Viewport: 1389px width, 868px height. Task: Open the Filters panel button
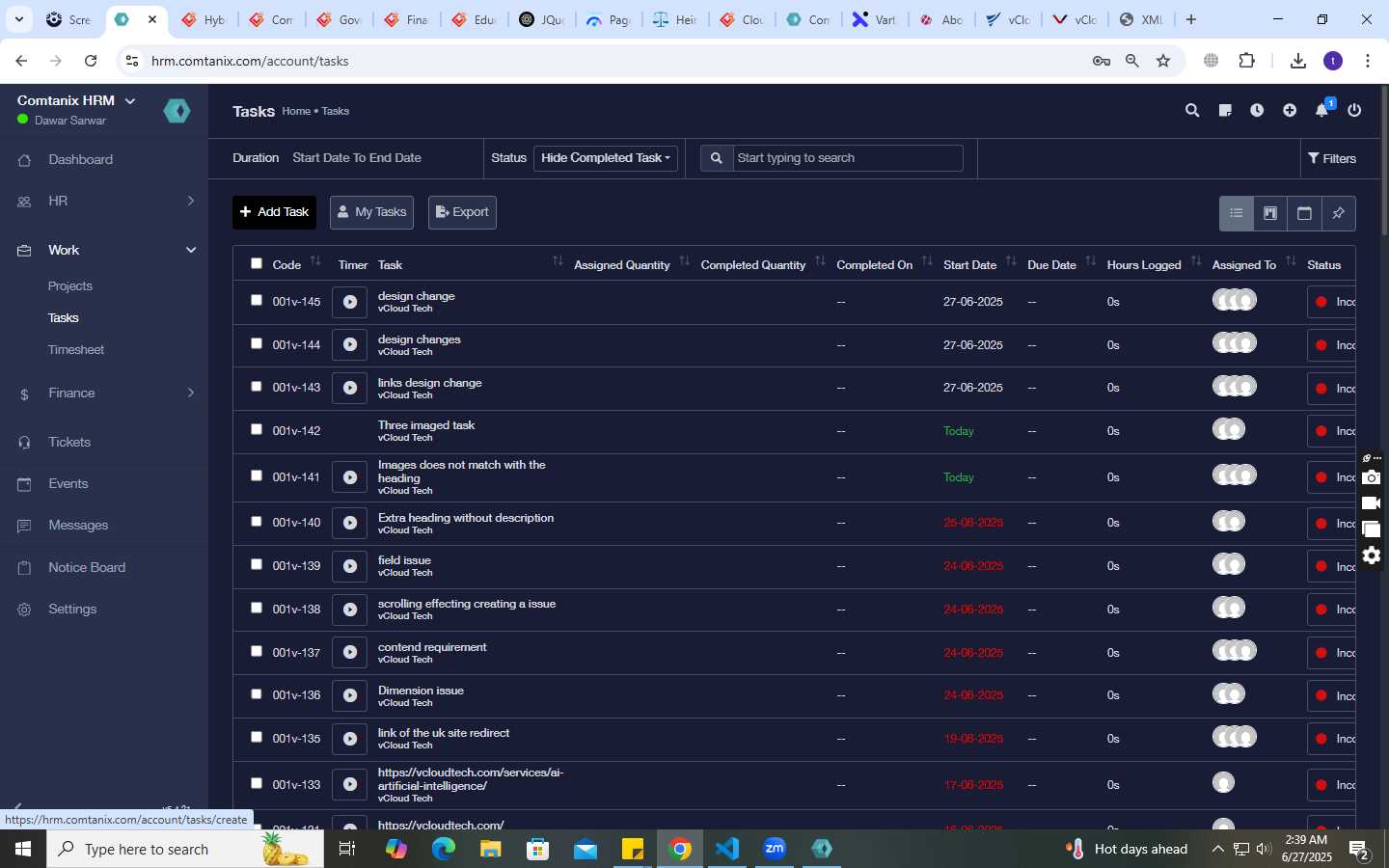click(x=1332, y=158)
